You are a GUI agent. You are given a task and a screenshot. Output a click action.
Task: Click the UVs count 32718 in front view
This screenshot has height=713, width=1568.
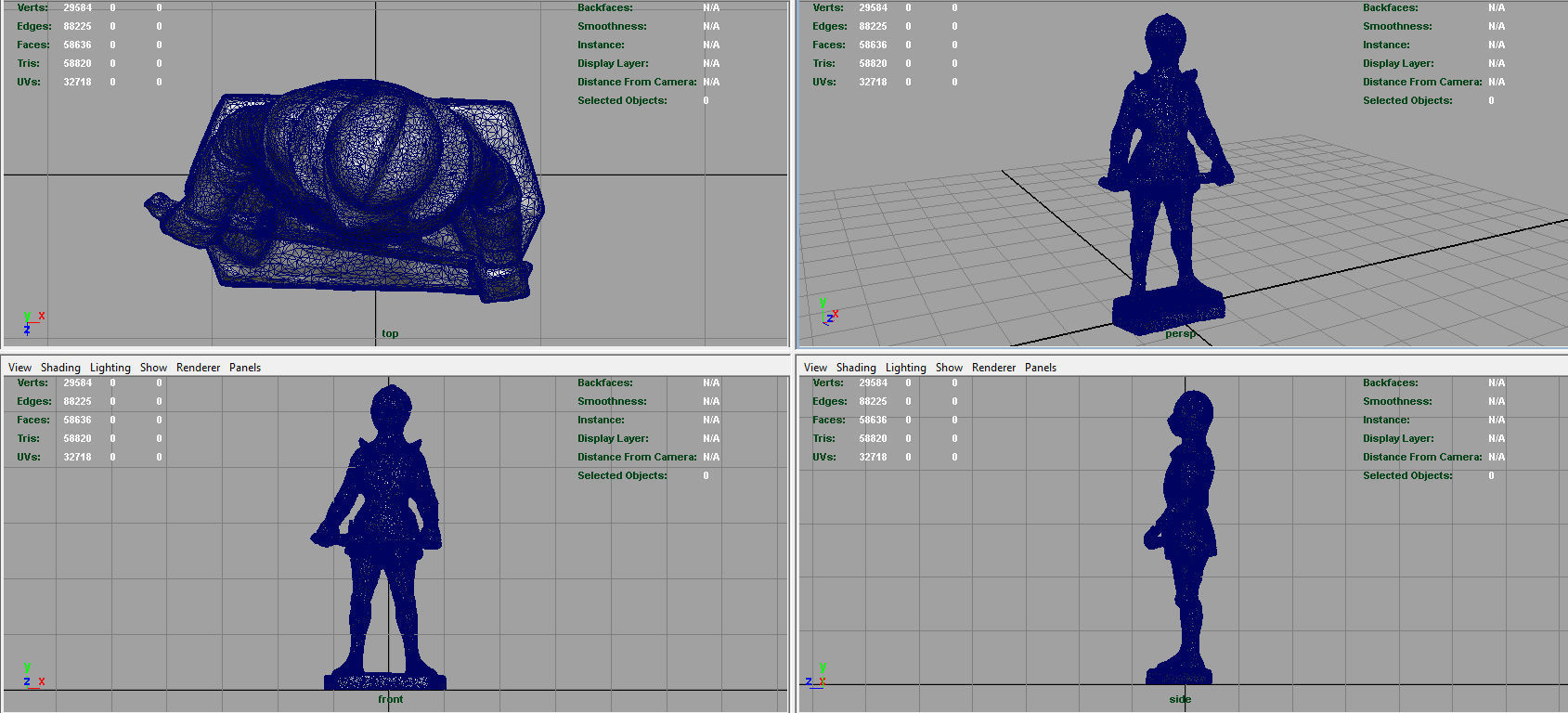77,457
